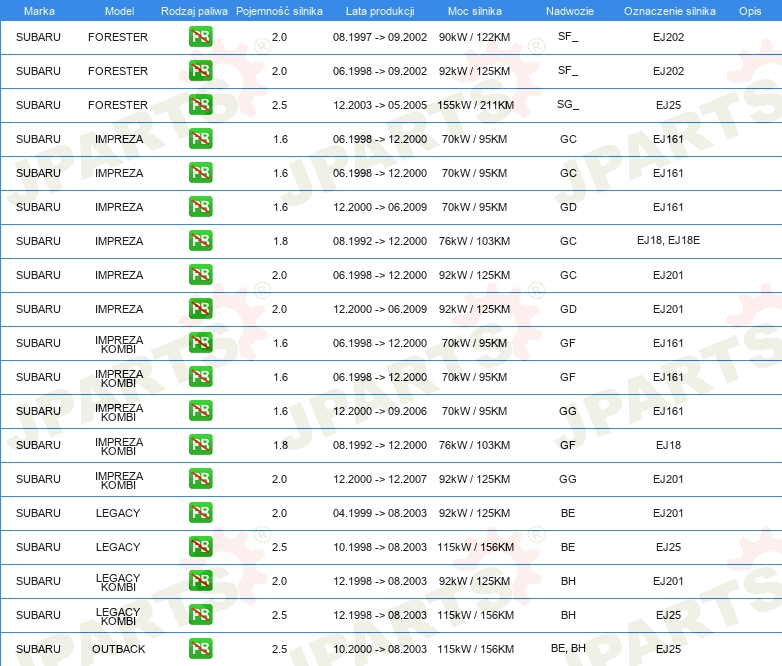Click the Opis column header

(x=750, y=11)
